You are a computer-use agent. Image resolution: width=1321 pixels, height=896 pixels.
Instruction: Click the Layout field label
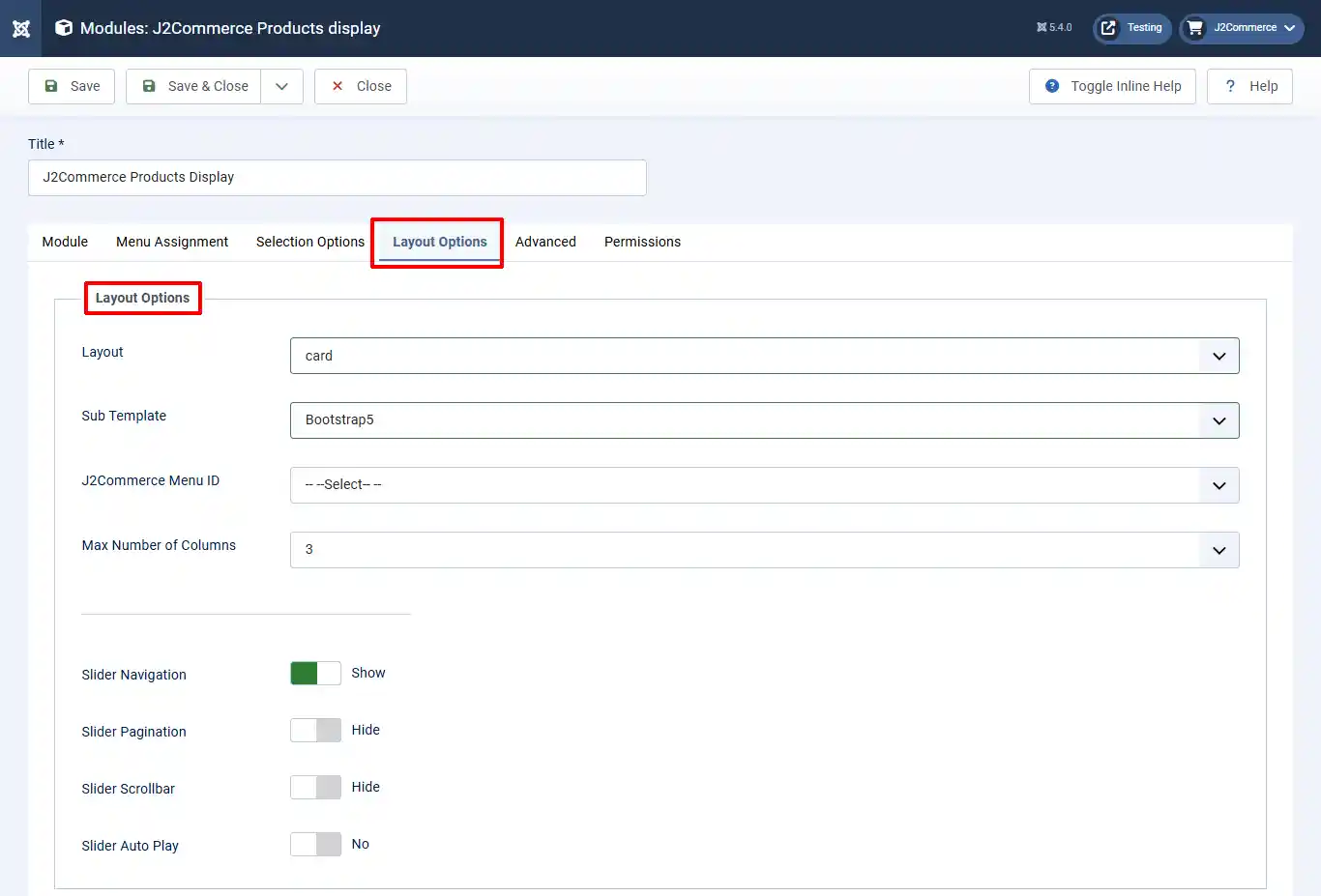(103, 352)
